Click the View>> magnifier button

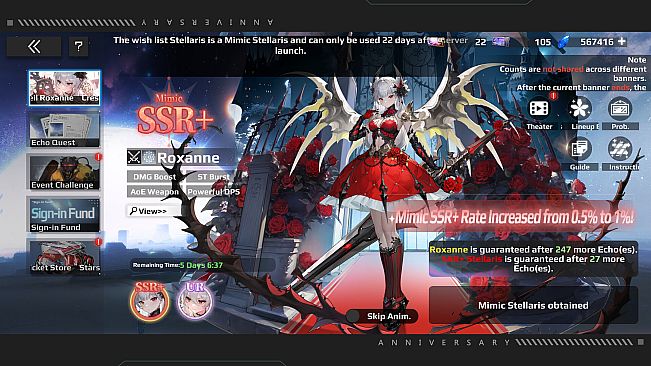pyautogui.click(x=153, y=211)
